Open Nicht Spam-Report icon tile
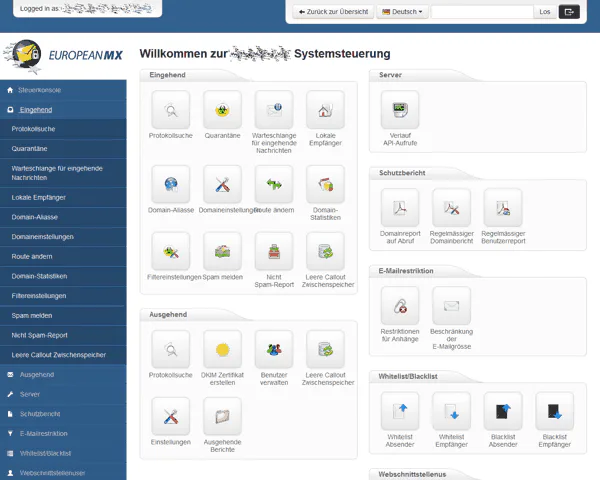The image size is (600, 480). (274, 251)
